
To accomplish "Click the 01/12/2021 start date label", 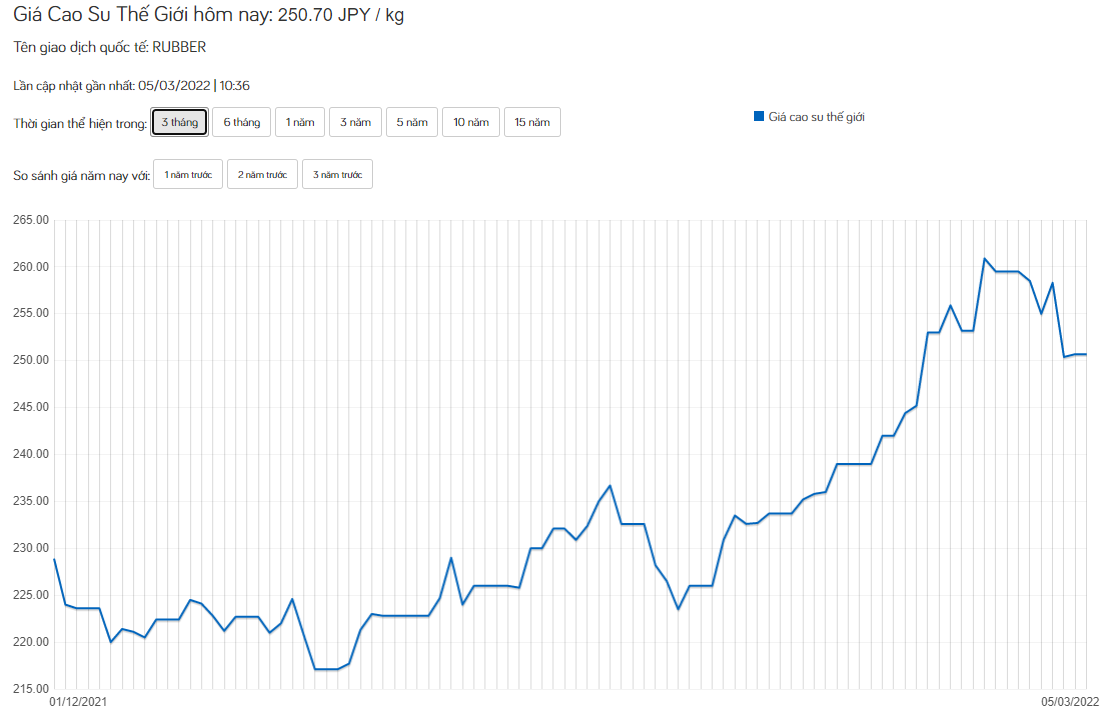I will pyautogui.click(x=78, y=702).
